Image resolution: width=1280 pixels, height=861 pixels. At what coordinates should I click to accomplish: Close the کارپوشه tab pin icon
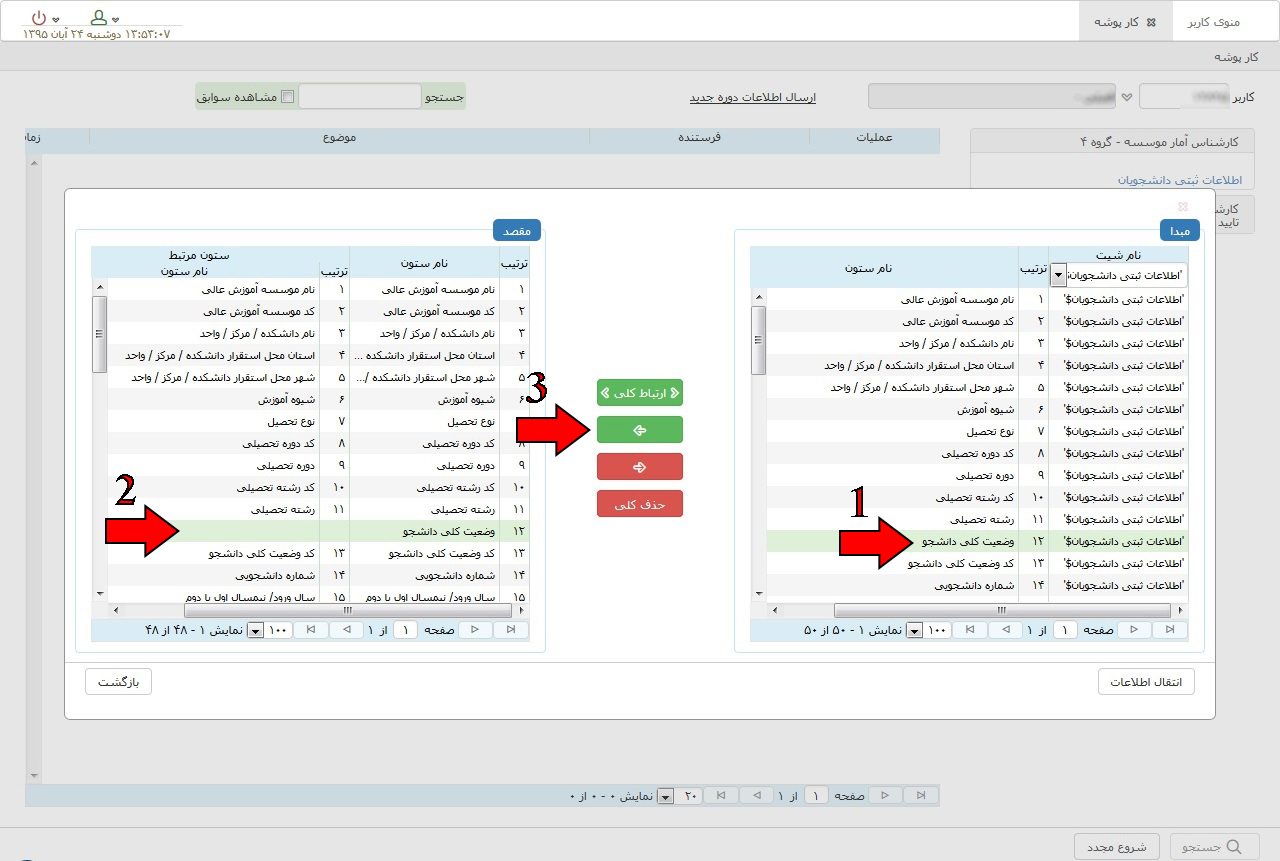pyautogui.click(x=1151, y=22)
